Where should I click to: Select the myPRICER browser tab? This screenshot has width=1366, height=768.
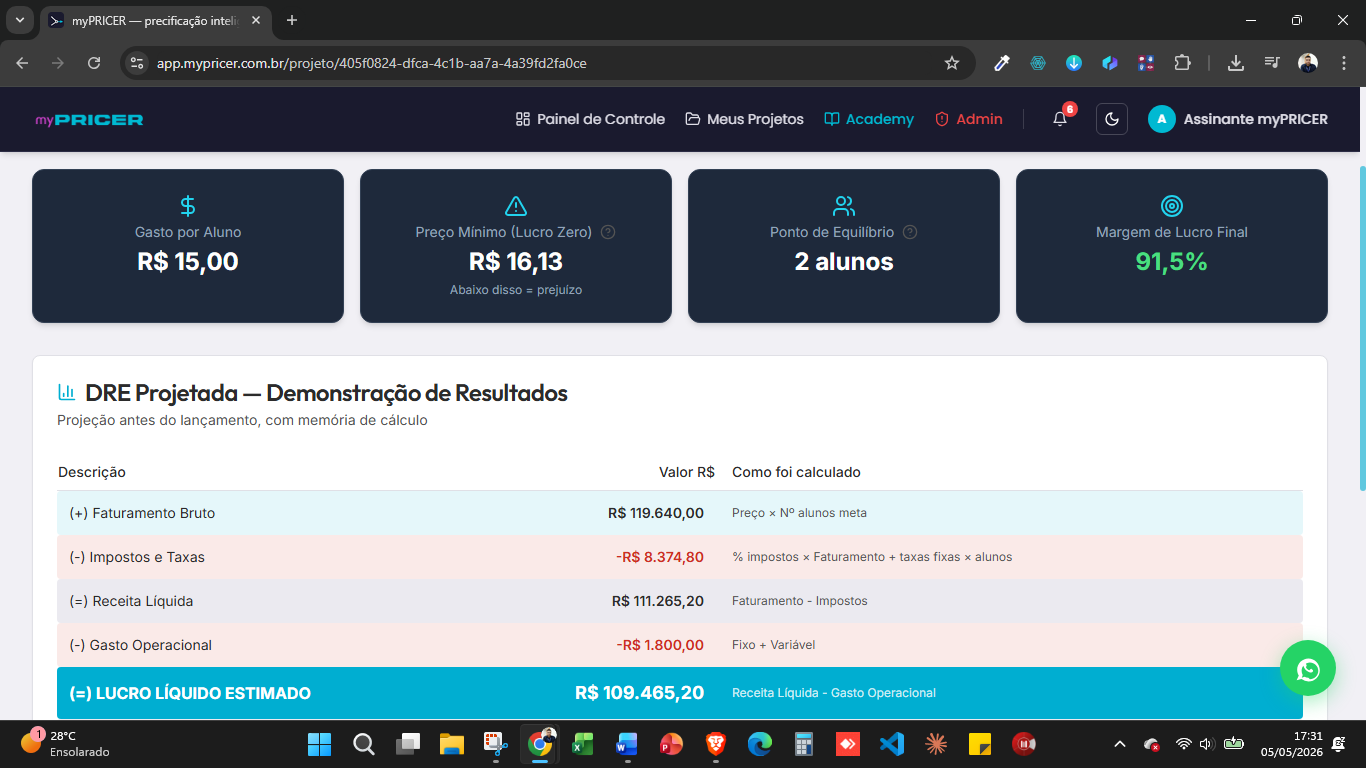coord(155,20)
